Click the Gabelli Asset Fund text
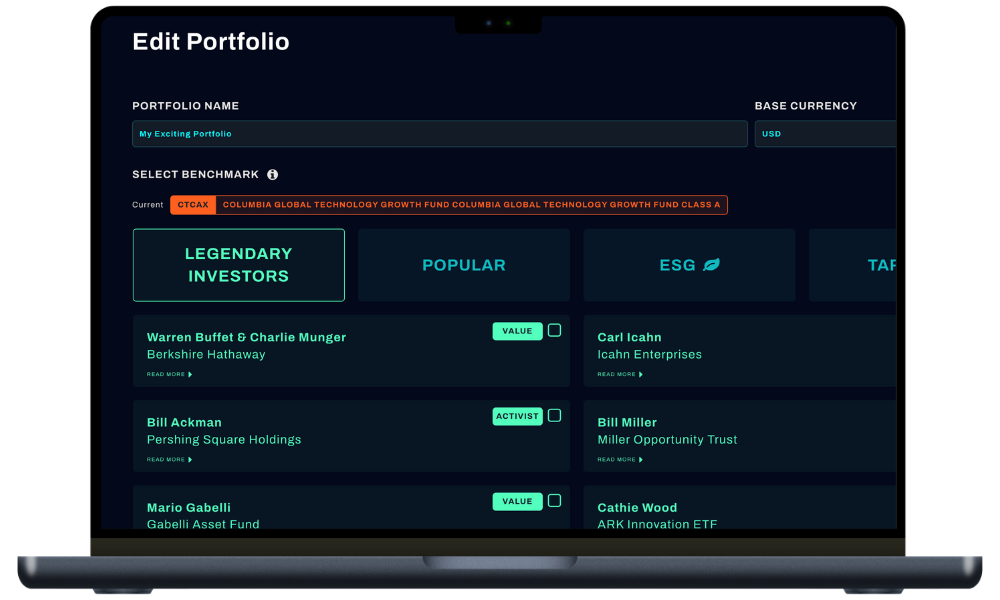 point(203,524)
